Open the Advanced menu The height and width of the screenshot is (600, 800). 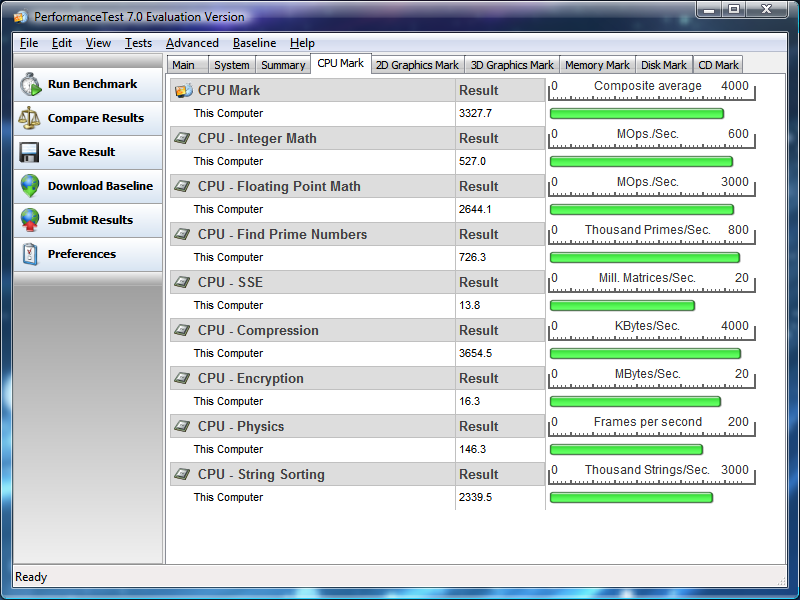click(192, 43)
